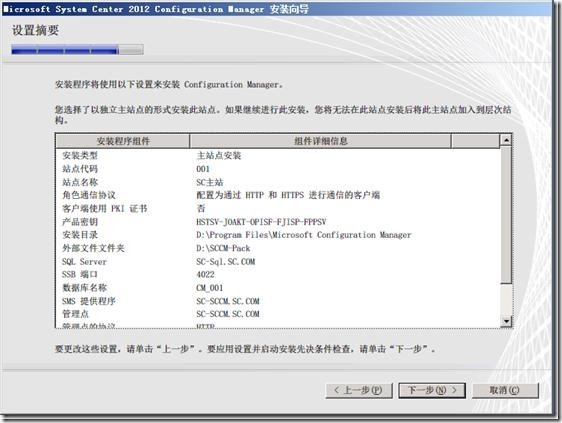Select the 管理点 SC-SCCM.SC.COM value
Screen dimensions: 562x423
[228, 314]
